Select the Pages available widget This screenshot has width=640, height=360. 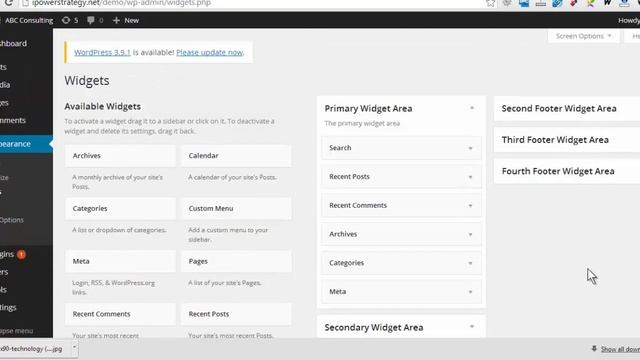(x=236, y=261)
